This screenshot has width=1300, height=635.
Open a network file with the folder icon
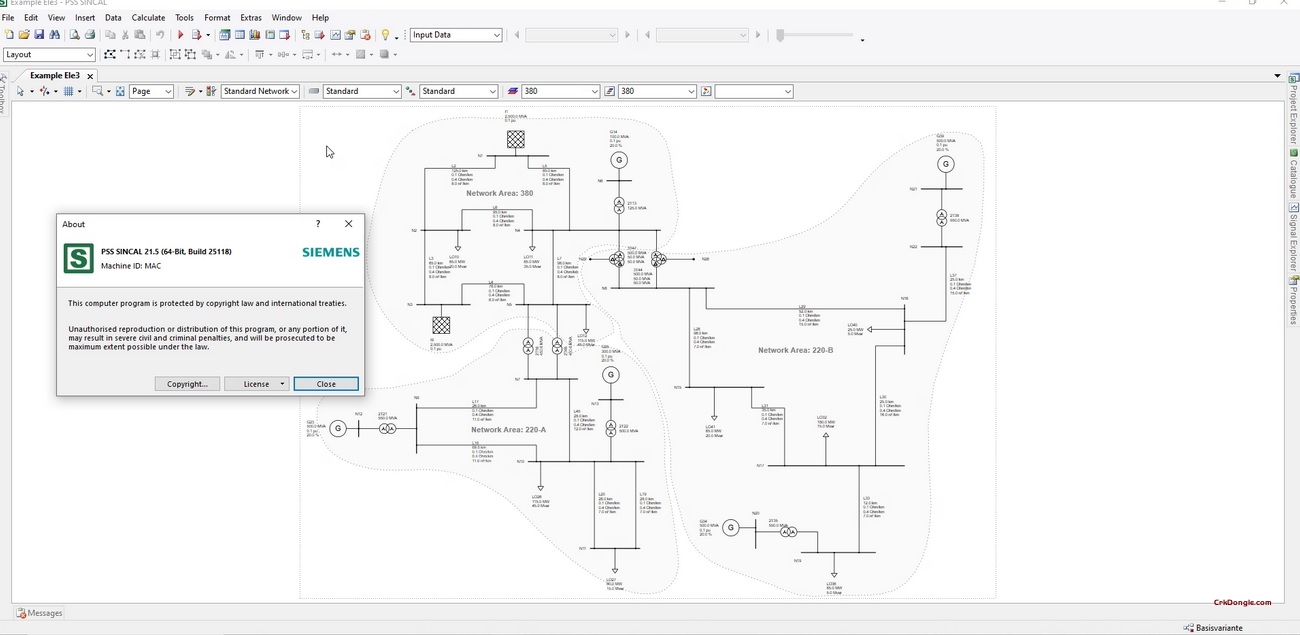pyautogui.click(x=25, y=34)
